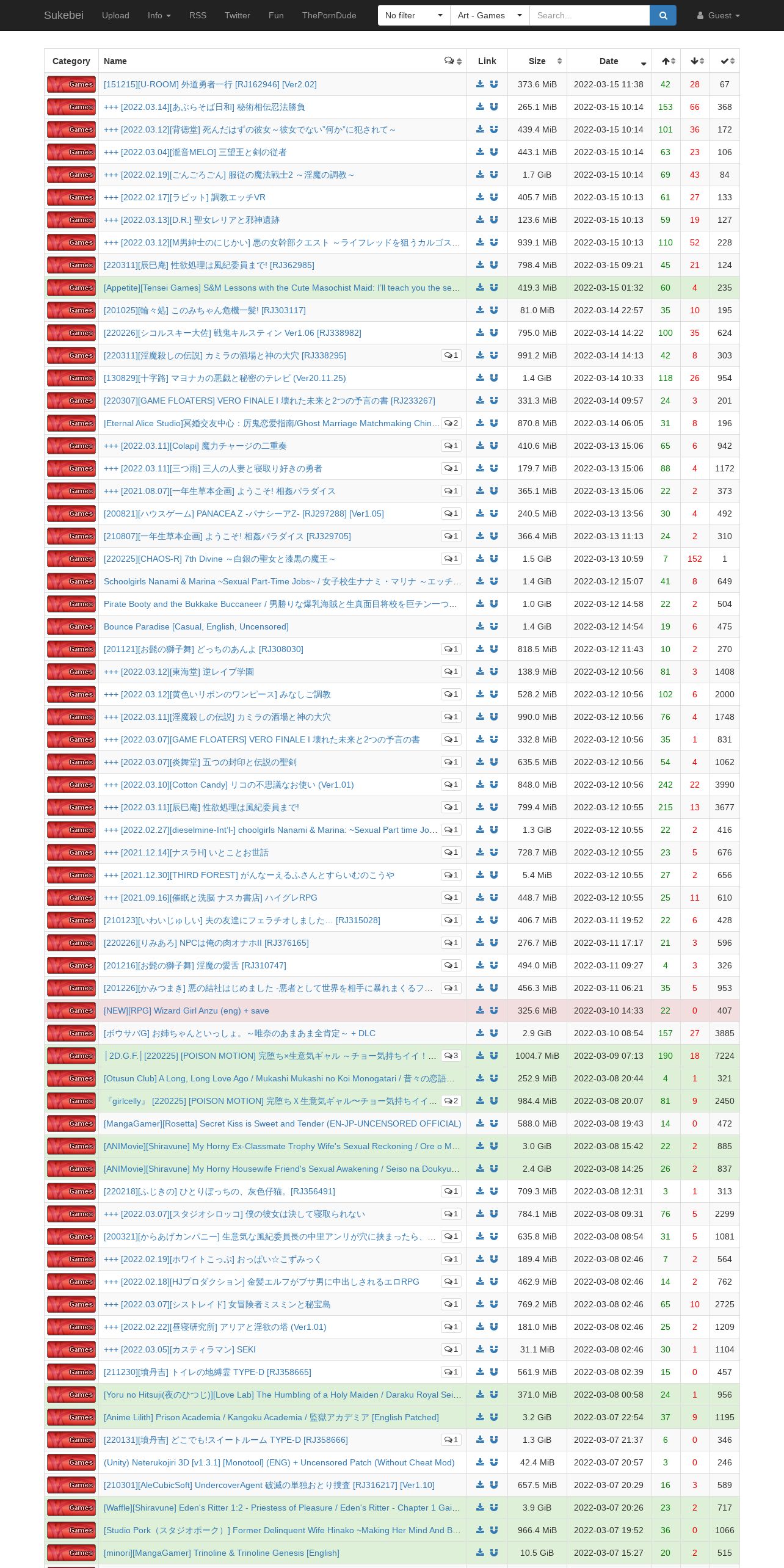Sort by completed downloads using checkmark header
Image resolution: width=784 pixels, height=1568 pixels.
[x=725, y=61]
